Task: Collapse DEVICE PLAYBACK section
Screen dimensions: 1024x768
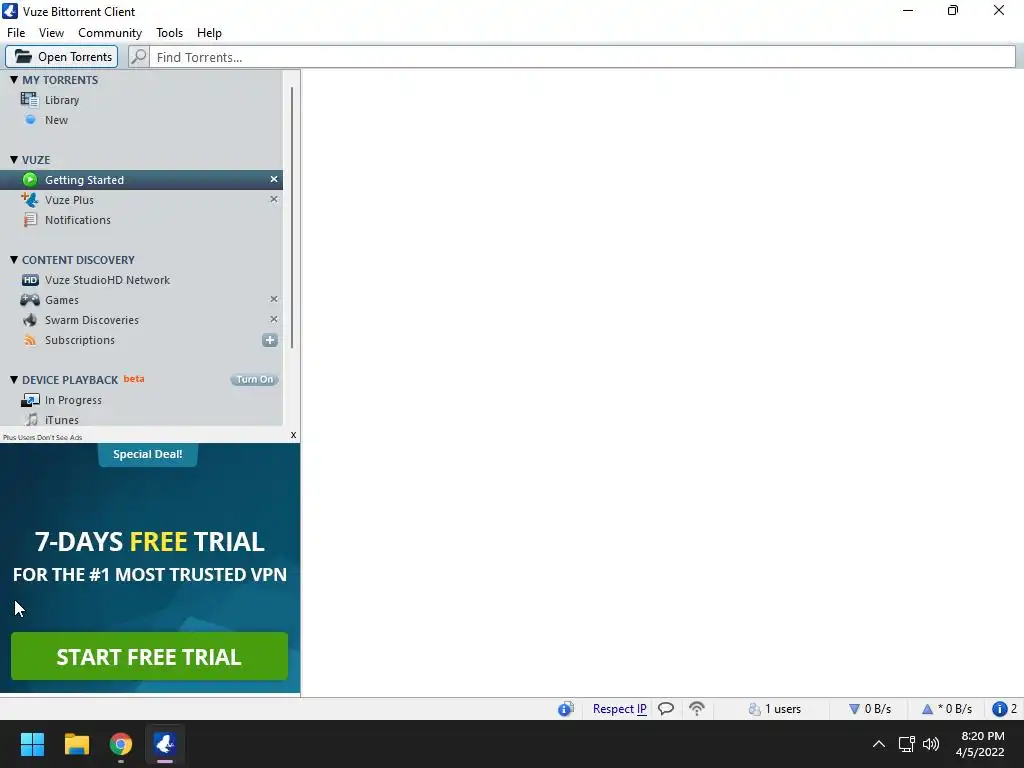Action: (x=14, y=379)
